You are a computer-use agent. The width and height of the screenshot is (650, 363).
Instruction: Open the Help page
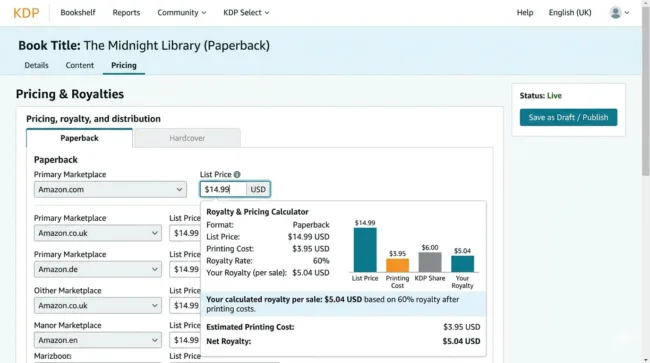point(525,12)
